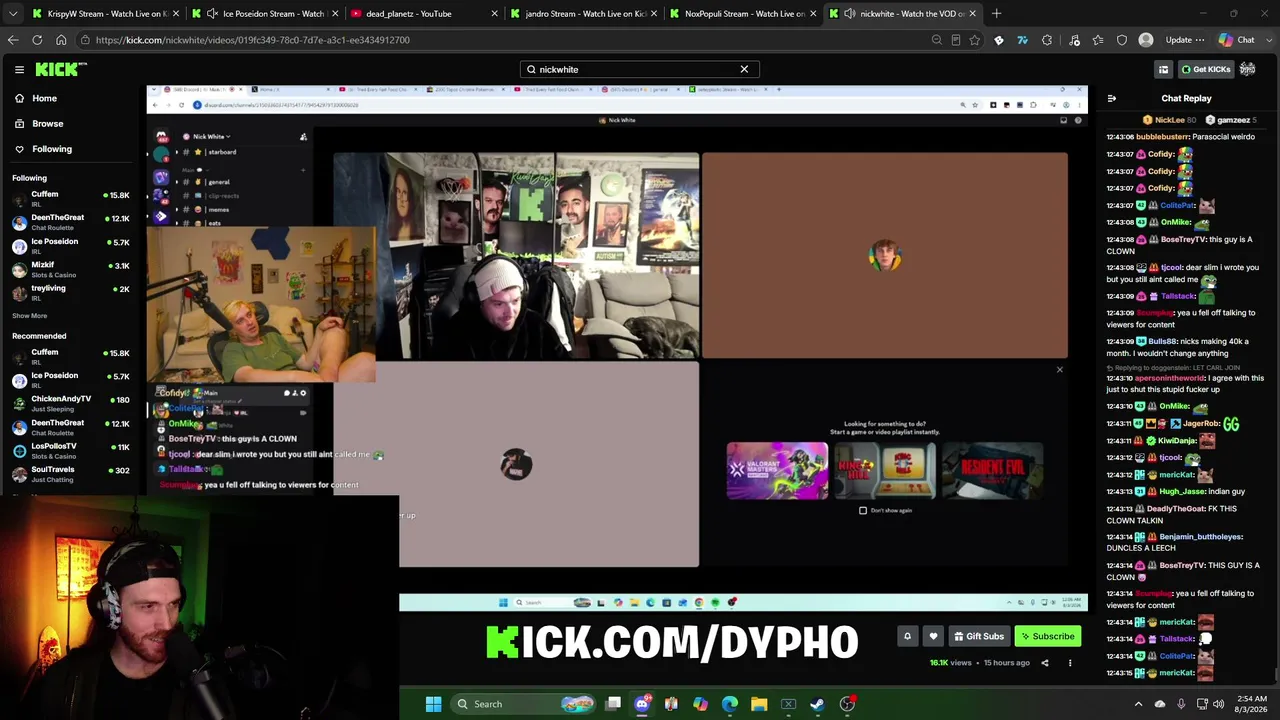Viewport: 1280px width, 720px height.
Task: Toggle the Kick sidebar hamburger menu
Action: click(x=19, y=69)
